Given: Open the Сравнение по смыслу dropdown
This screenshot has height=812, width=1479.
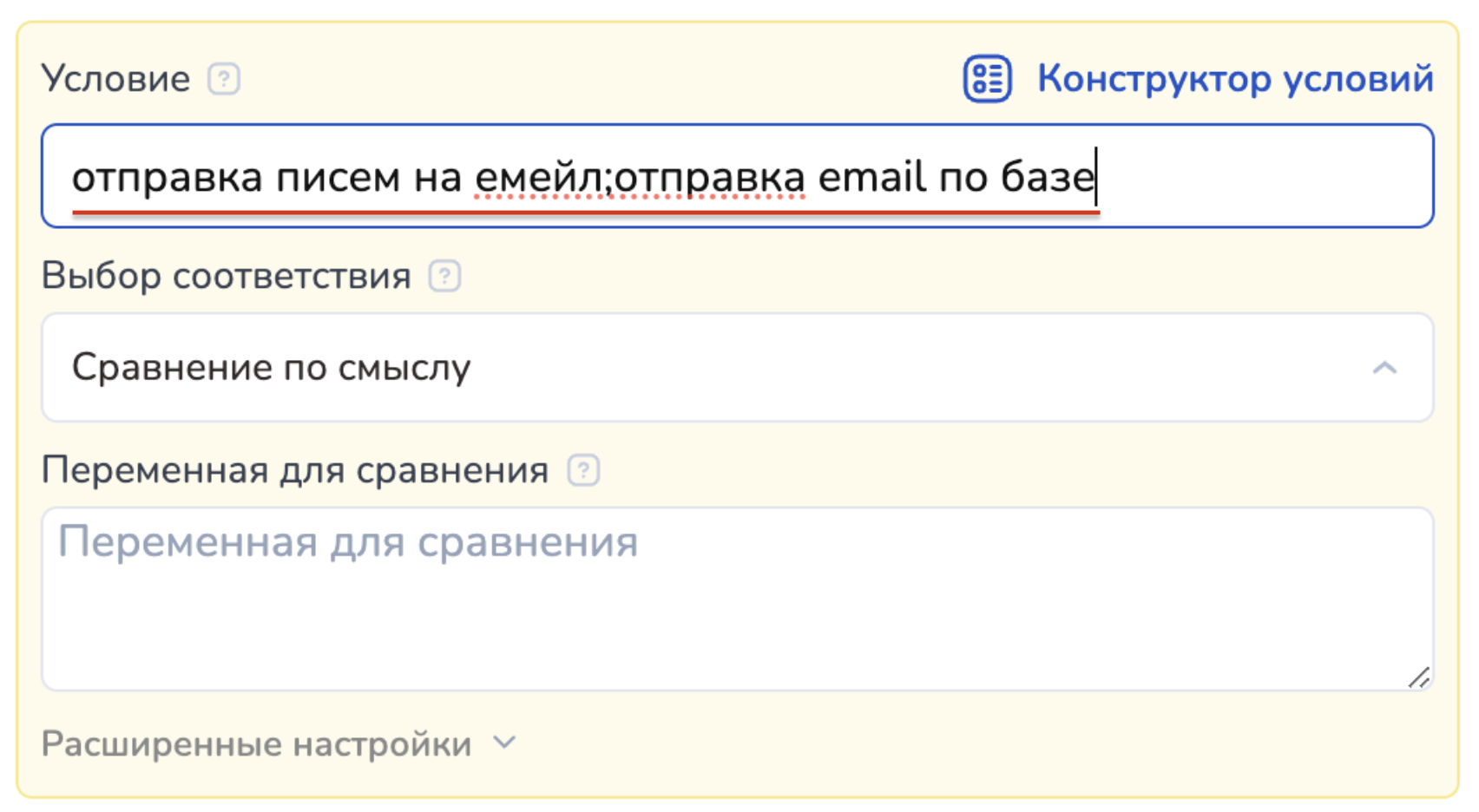Looking at the screenshot, I should pyautogui.click(x=736, y=368).
